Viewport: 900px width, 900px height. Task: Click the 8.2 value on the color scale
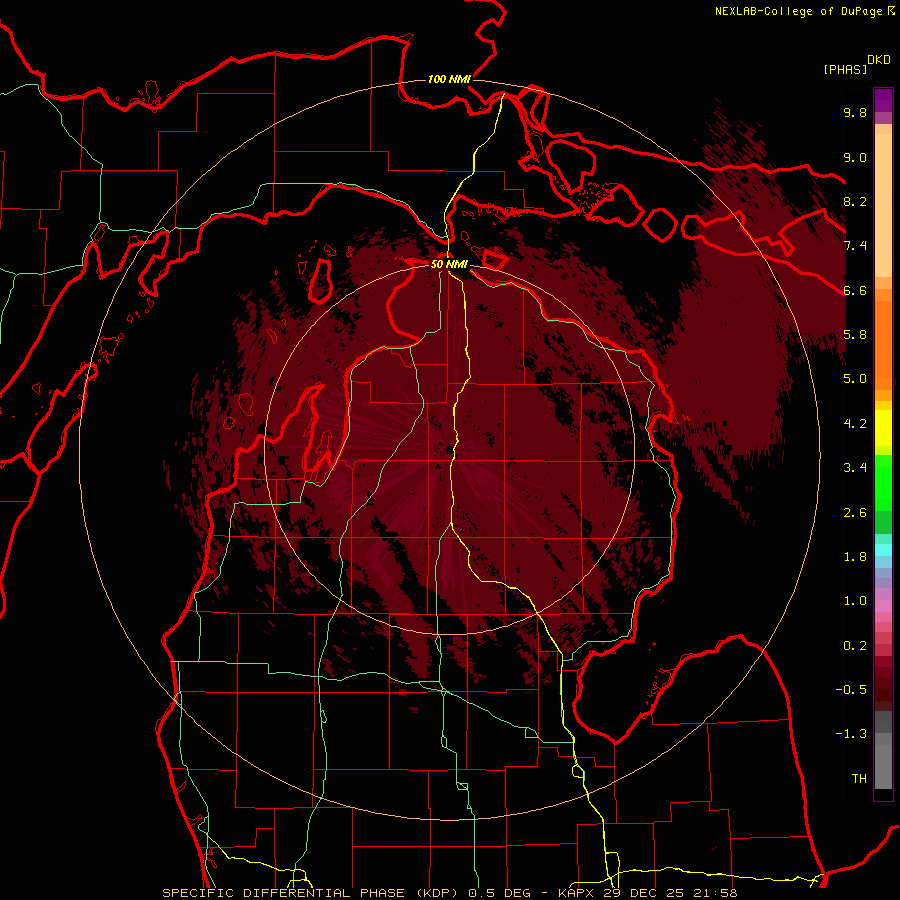tap(855, 201)
